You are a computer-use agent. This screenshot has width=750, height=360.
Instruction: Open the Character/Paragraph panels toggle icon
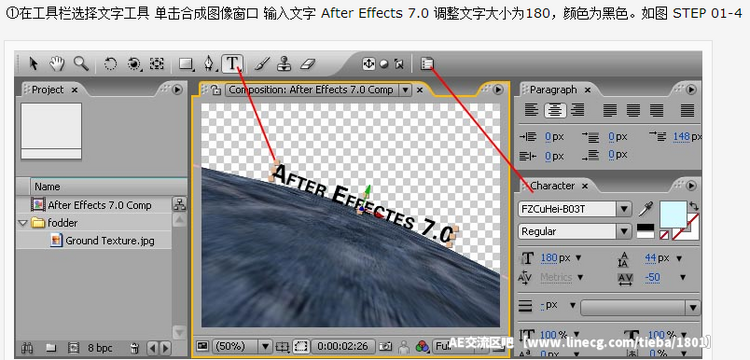tap(427, 64)
